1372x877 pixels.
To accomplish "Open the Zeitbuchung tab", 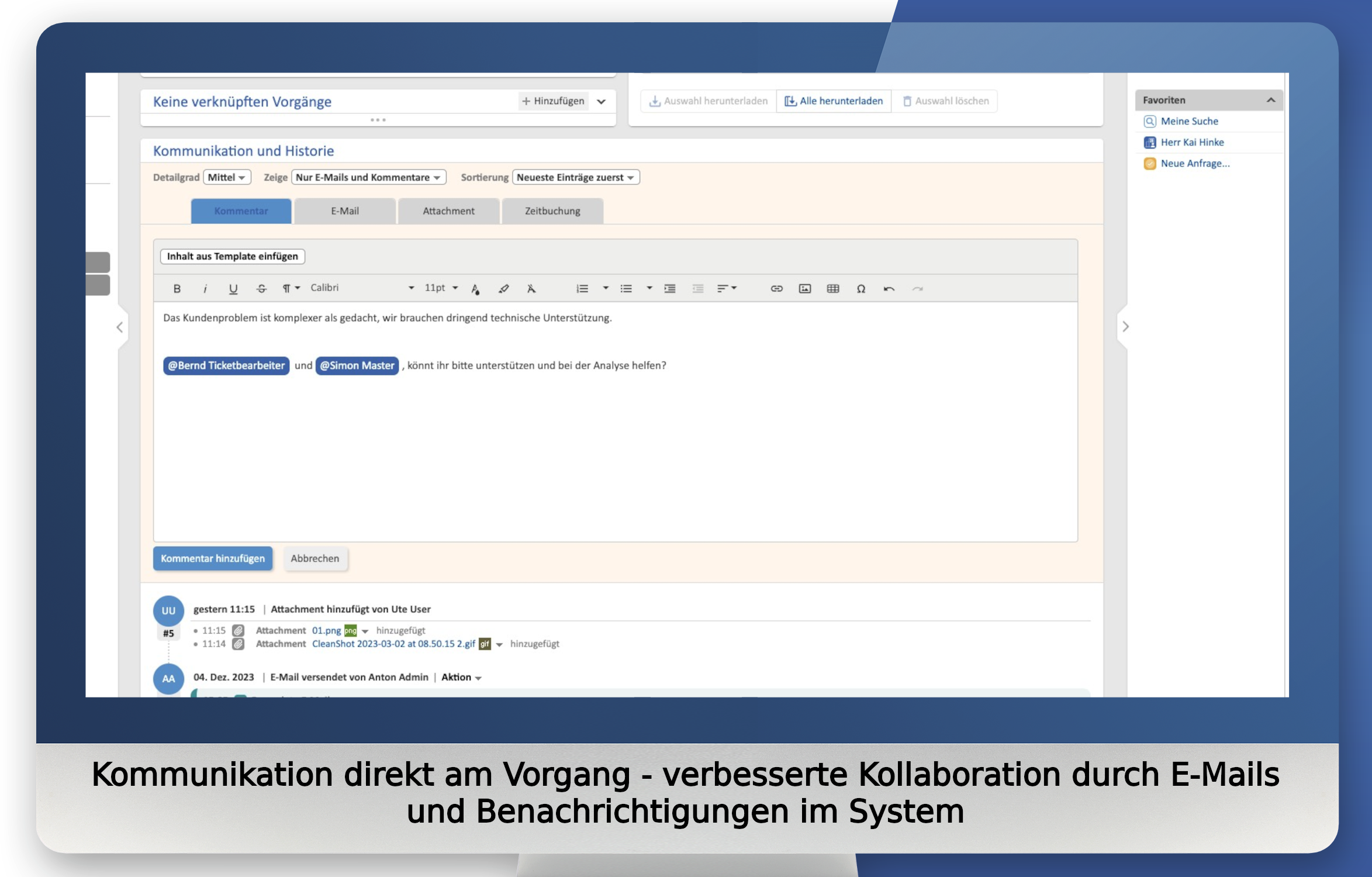I will click(552, 211).
